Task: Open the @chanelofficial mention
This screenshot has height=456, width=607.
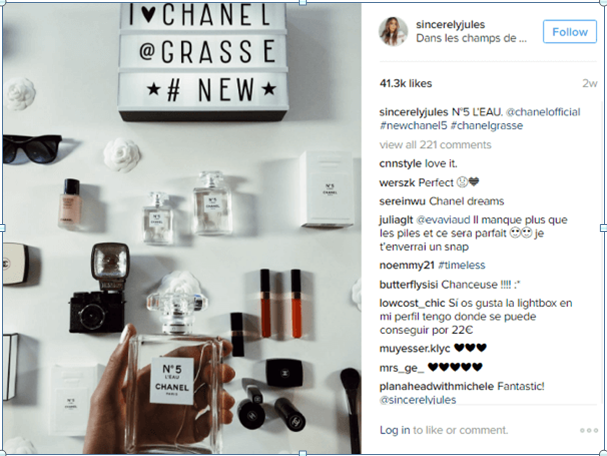Action: 543,112
